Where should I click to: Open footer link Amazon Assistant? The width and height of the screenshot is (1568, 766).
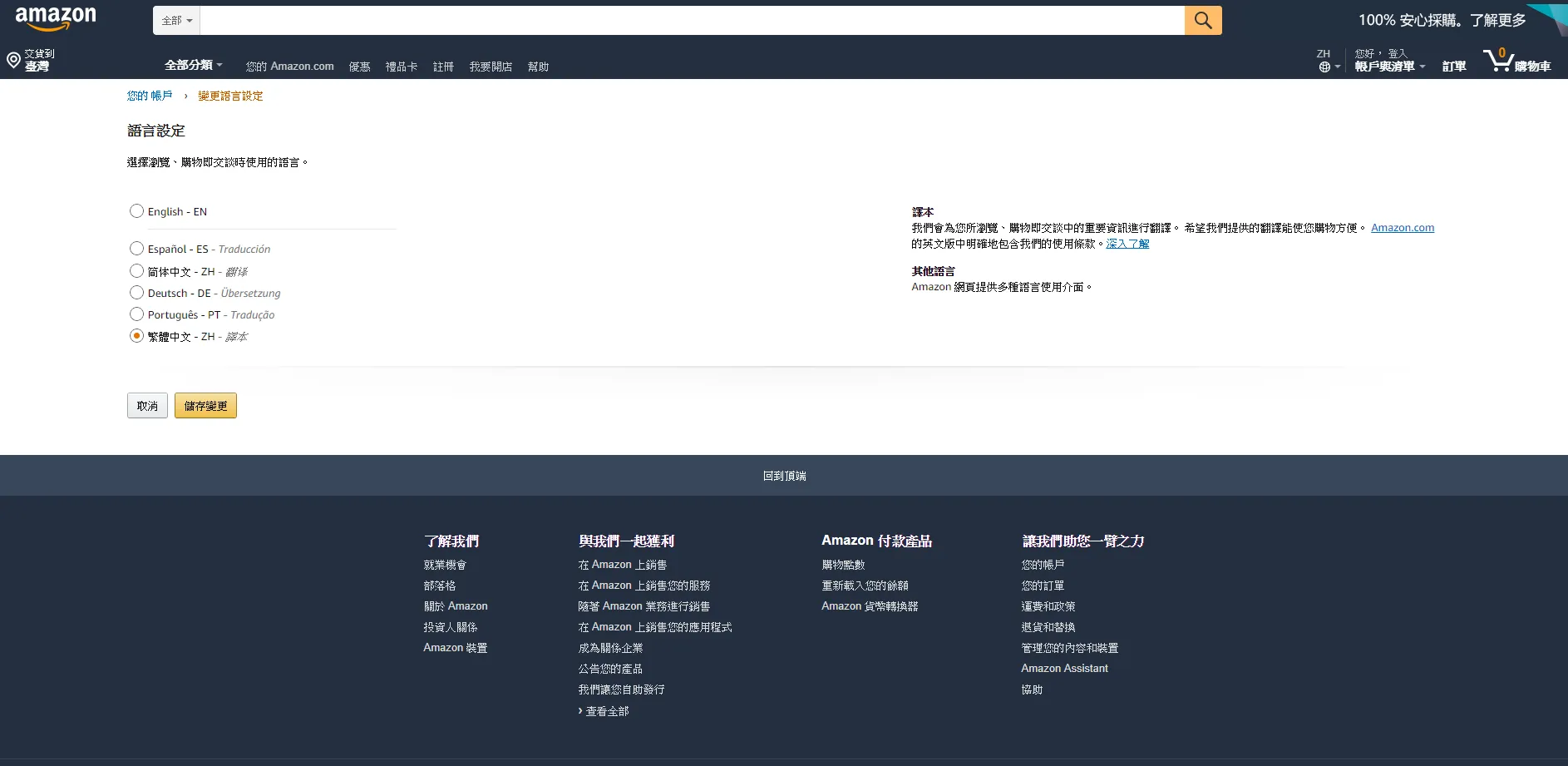[x=1065, y=669]
